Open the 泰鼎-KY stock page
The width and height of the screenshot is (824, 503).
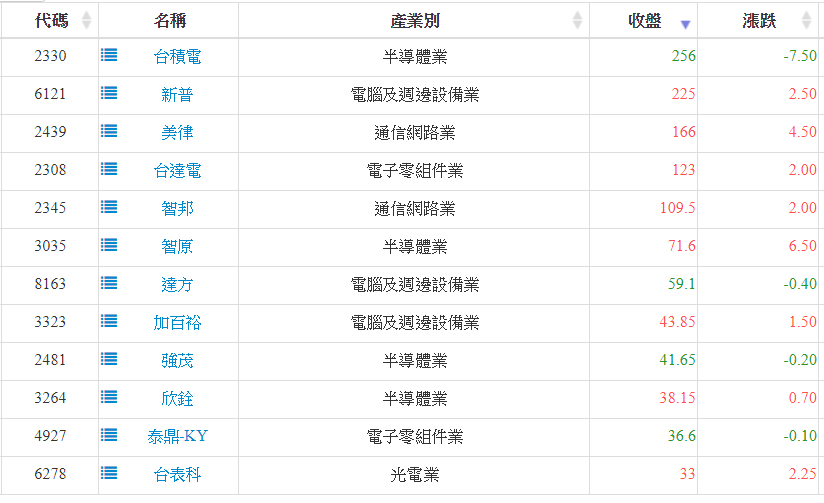(177, 437)
